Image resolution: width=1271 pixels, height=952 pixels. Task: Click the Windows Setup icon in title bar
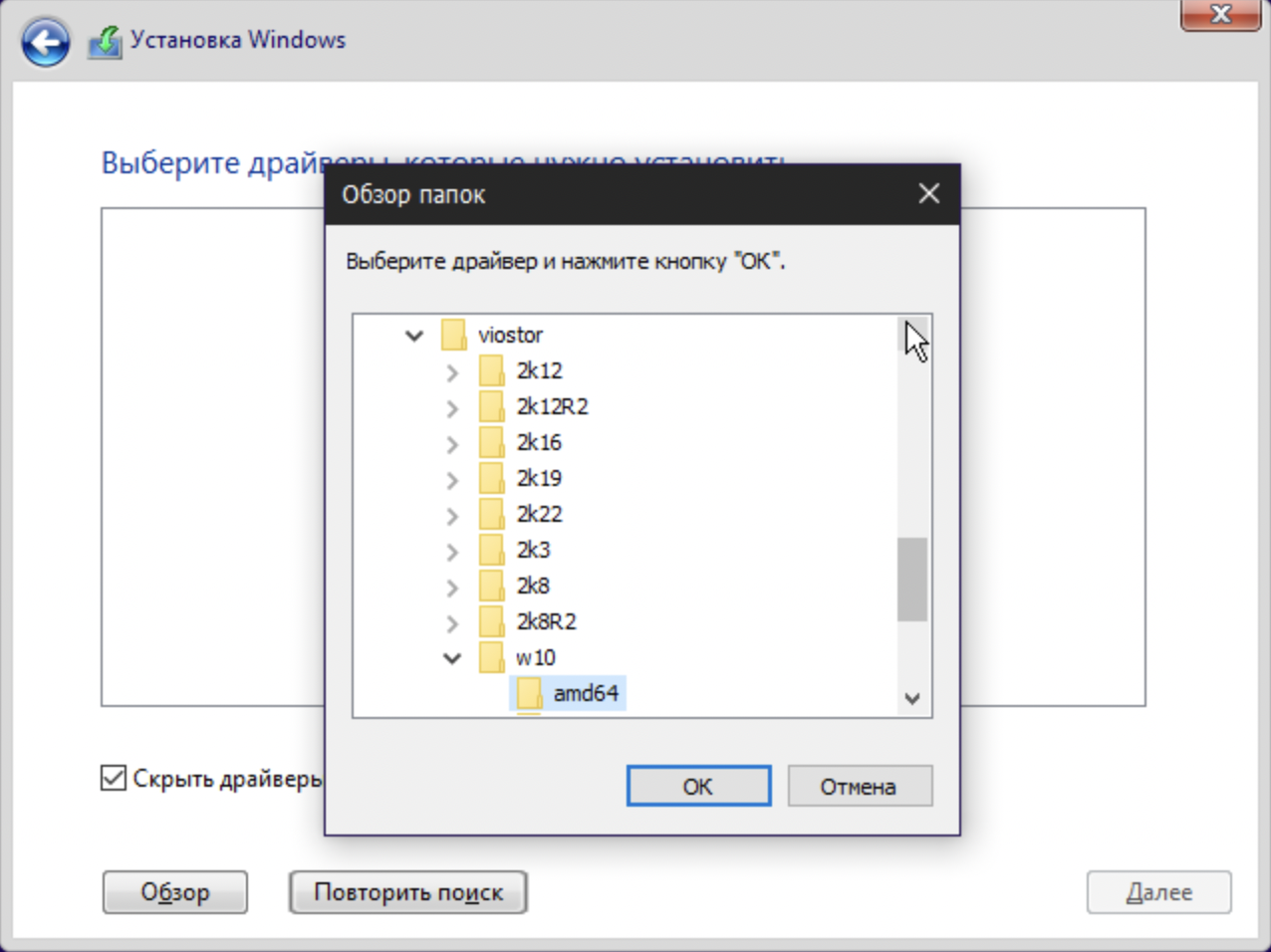coord(105,42)
